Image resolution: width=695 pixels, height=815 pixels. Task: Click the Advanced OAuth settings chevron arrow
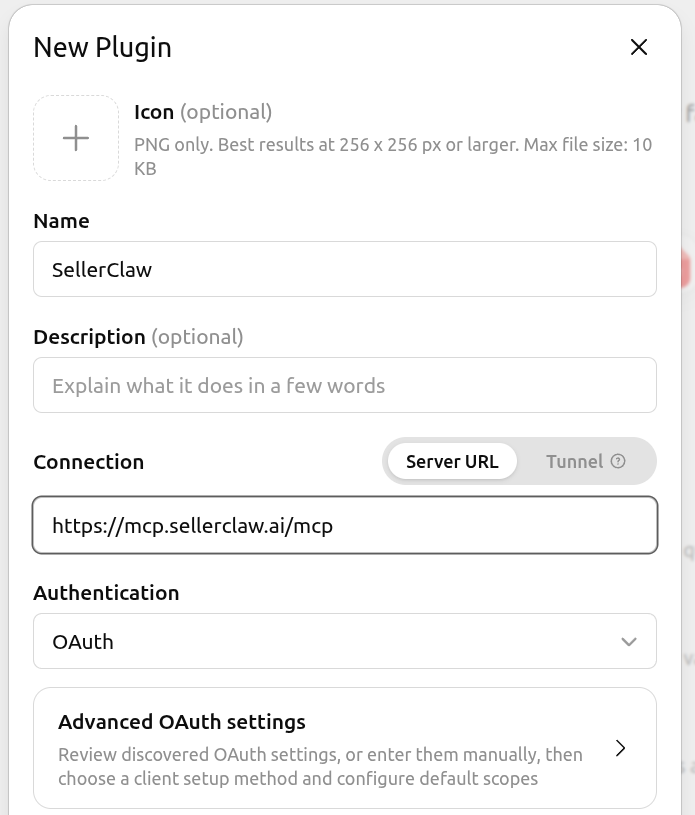click(620, 748)
